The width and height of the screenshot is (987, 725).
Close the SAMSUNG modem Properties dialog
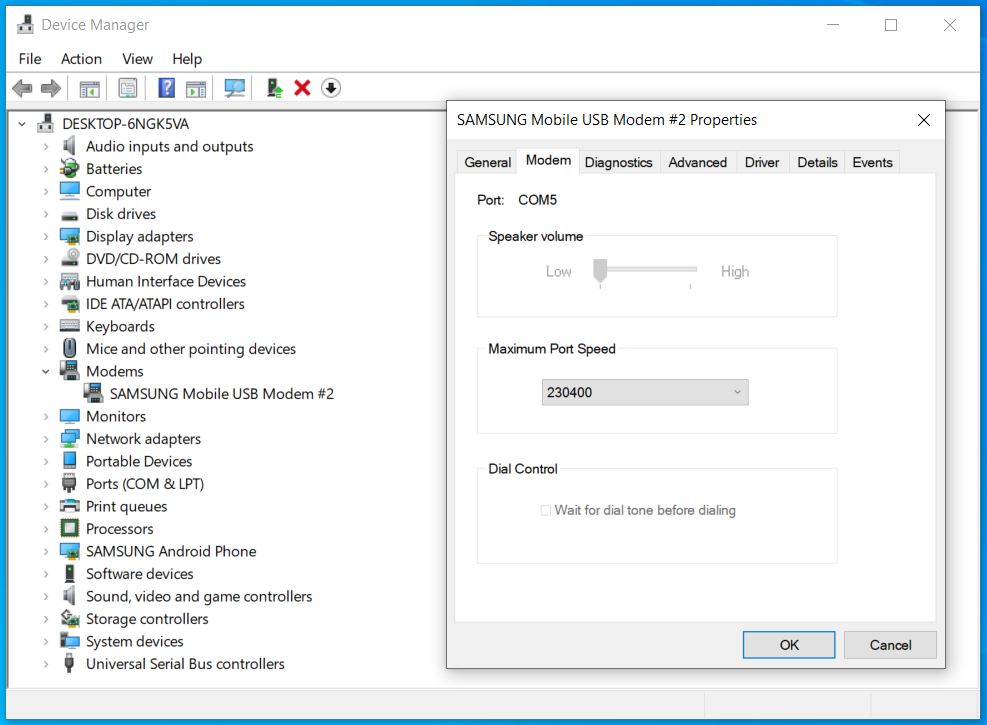click(923, 120)
